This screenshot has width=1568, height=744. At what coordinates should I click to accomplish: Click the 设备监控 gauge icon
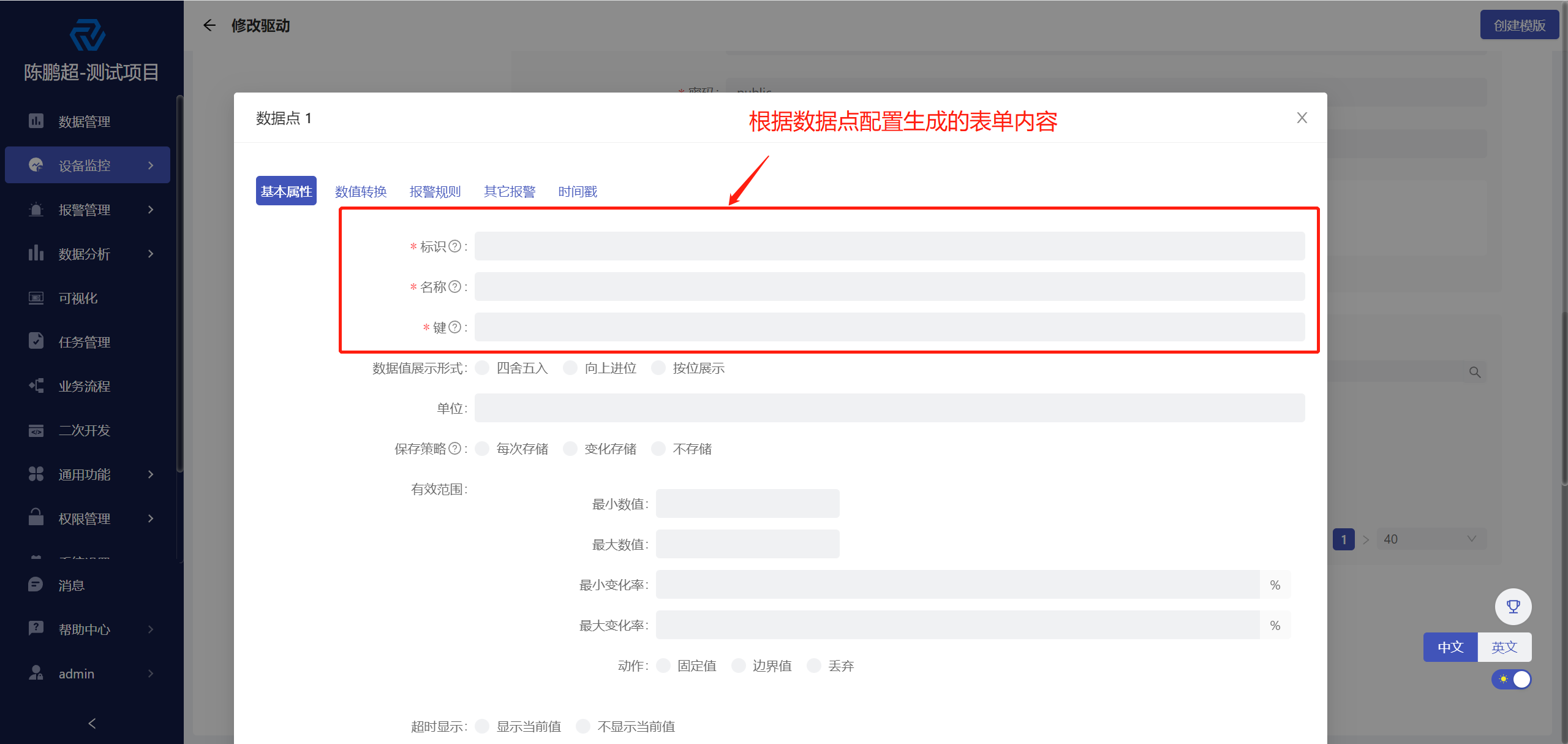[36, 165]
